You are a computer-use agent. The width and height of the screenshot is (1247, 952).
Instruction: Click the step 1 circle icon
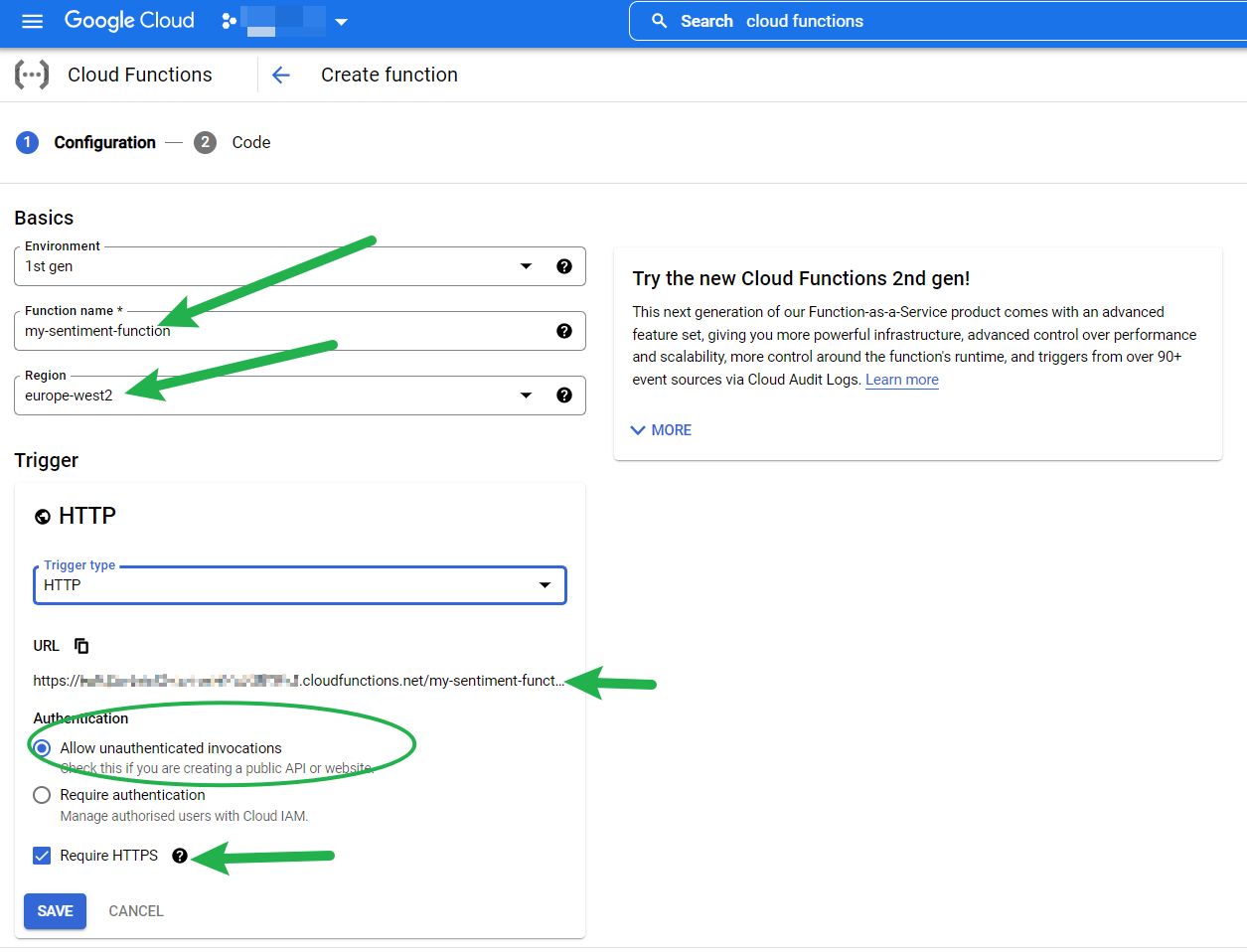(27, 142)
